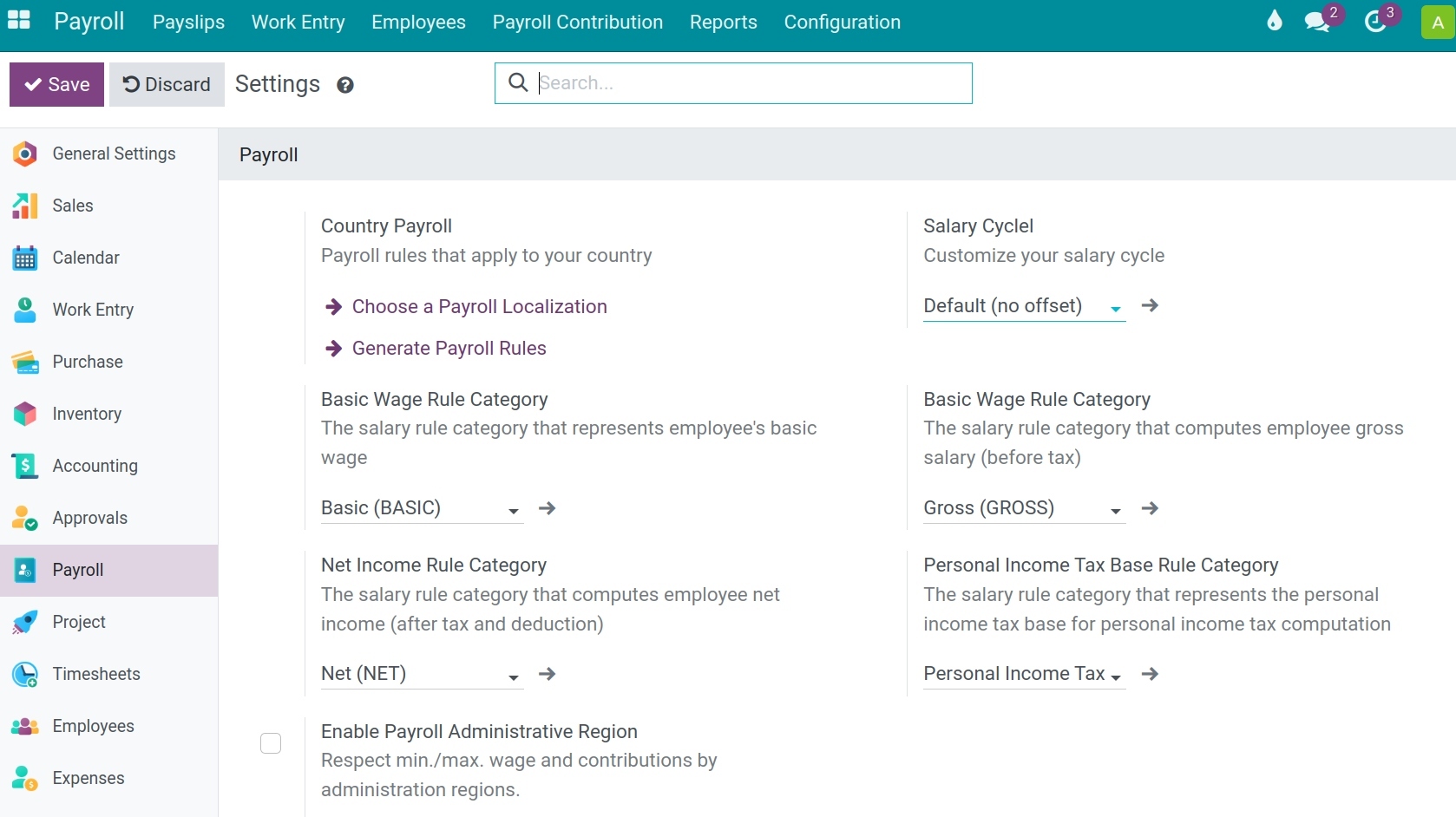Viewport: 1456px width, 817px height.
Task: Select the Purchase sidebar icon
Action: pyautogui.click(x=25, y=363)
